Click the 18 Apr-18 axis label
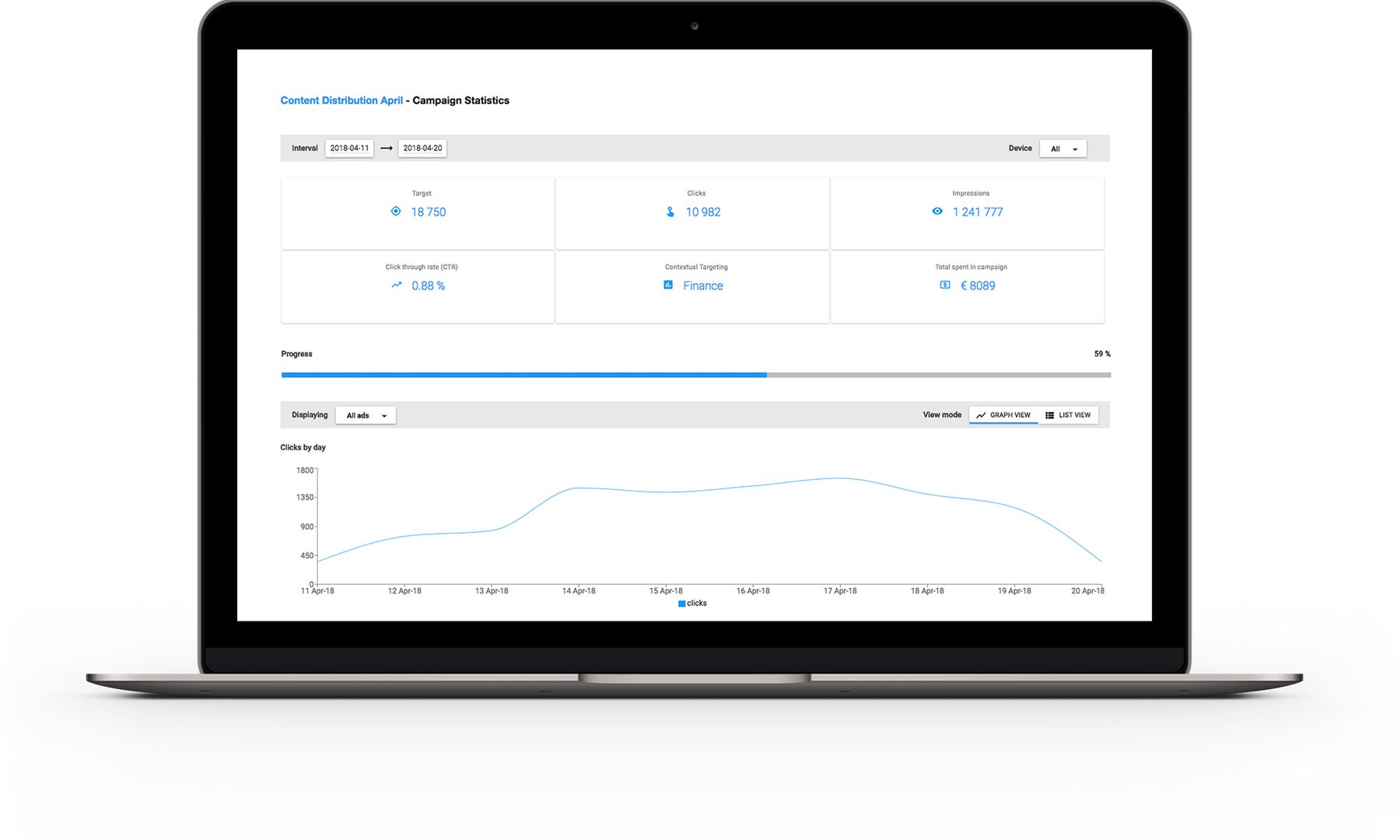Screen dimensions: 1400x840 [x=927, y=591]
